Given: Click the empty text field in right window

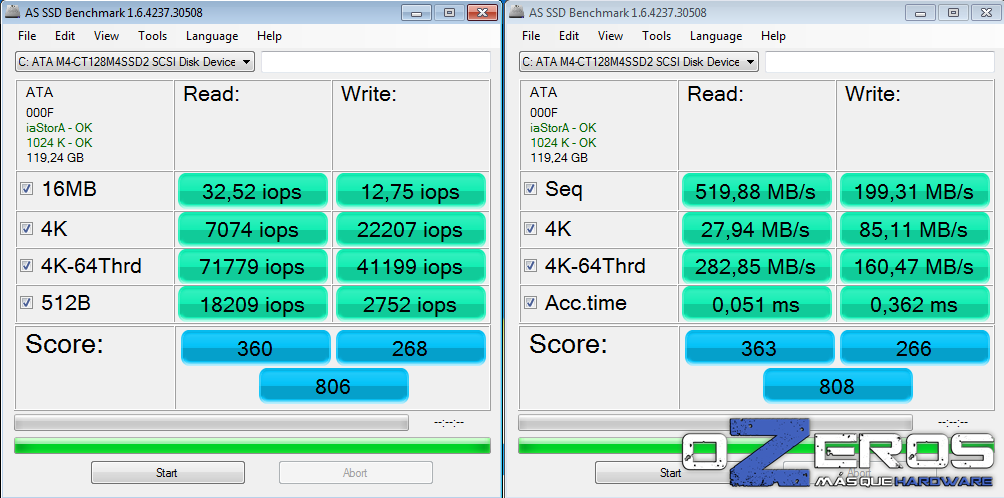Looking at the screenshot, I should tap(880, 62).
